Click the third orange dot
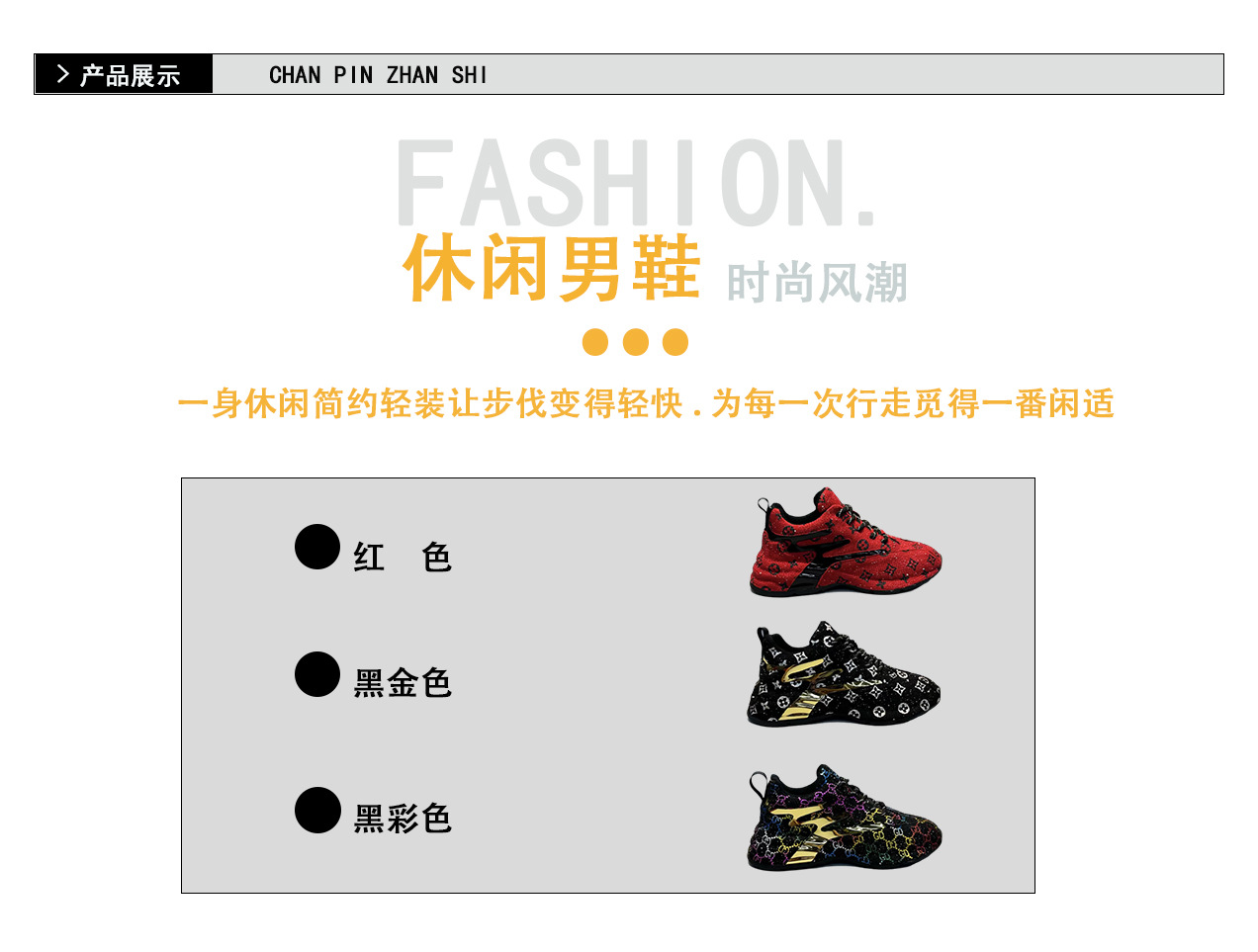The image size is (1258, 952). click(675, 342)
